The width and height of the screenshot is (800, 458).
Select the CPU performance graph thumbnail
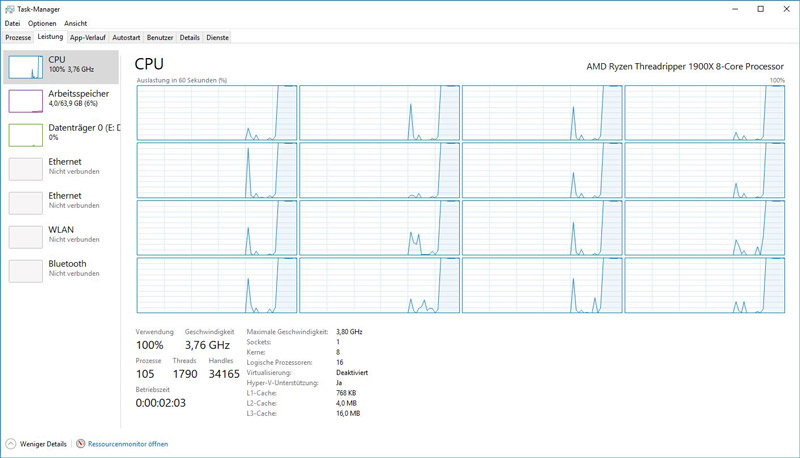[25, 67]
